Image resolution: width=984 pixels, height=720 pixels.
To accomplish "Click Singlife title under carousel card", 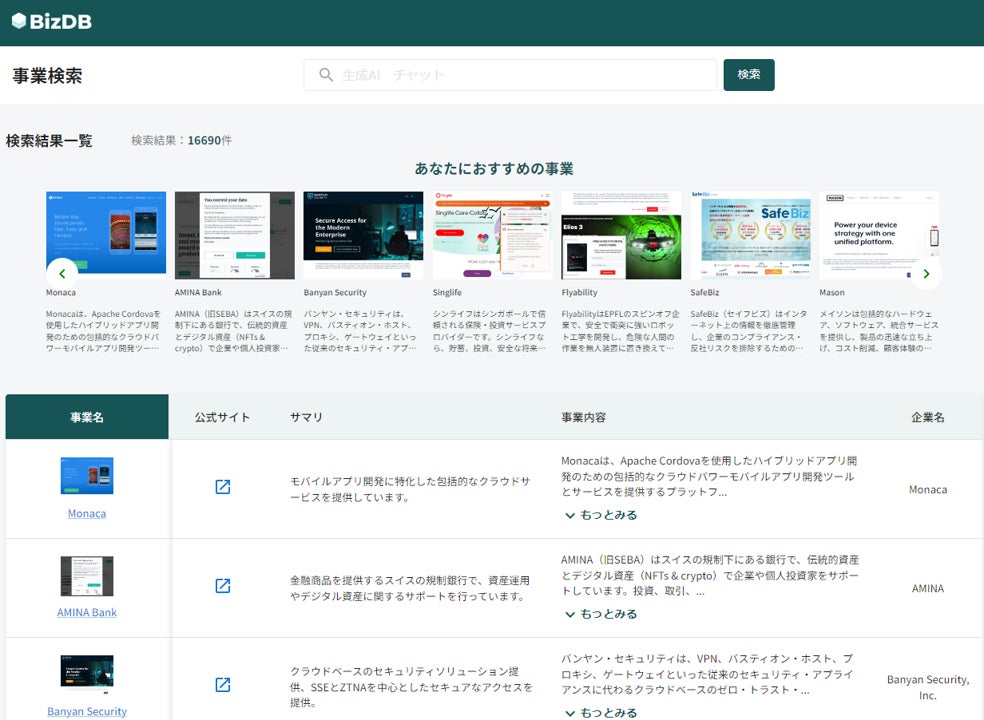I will [447, 293].
